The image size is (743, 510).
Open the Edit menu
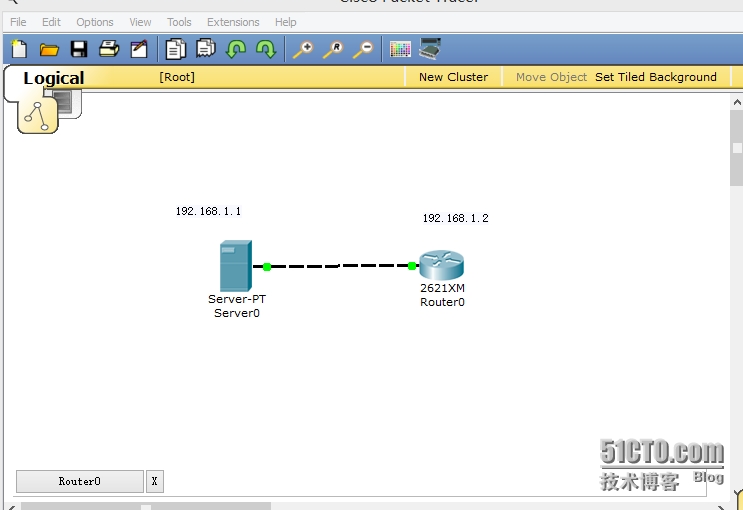coord(51,22)
